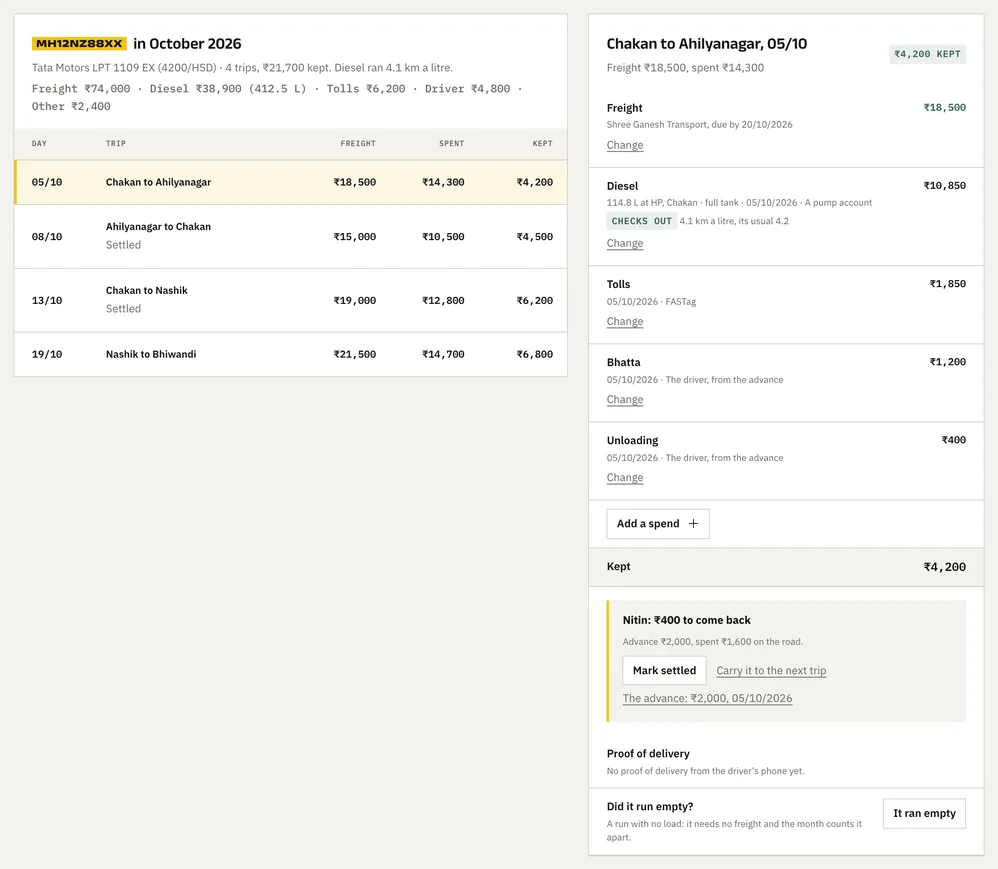Image resolution: width=998 pixels, height=869 pixels.
Task: Click Shree Ganesh Transport due date text
Action: point(699,124)
